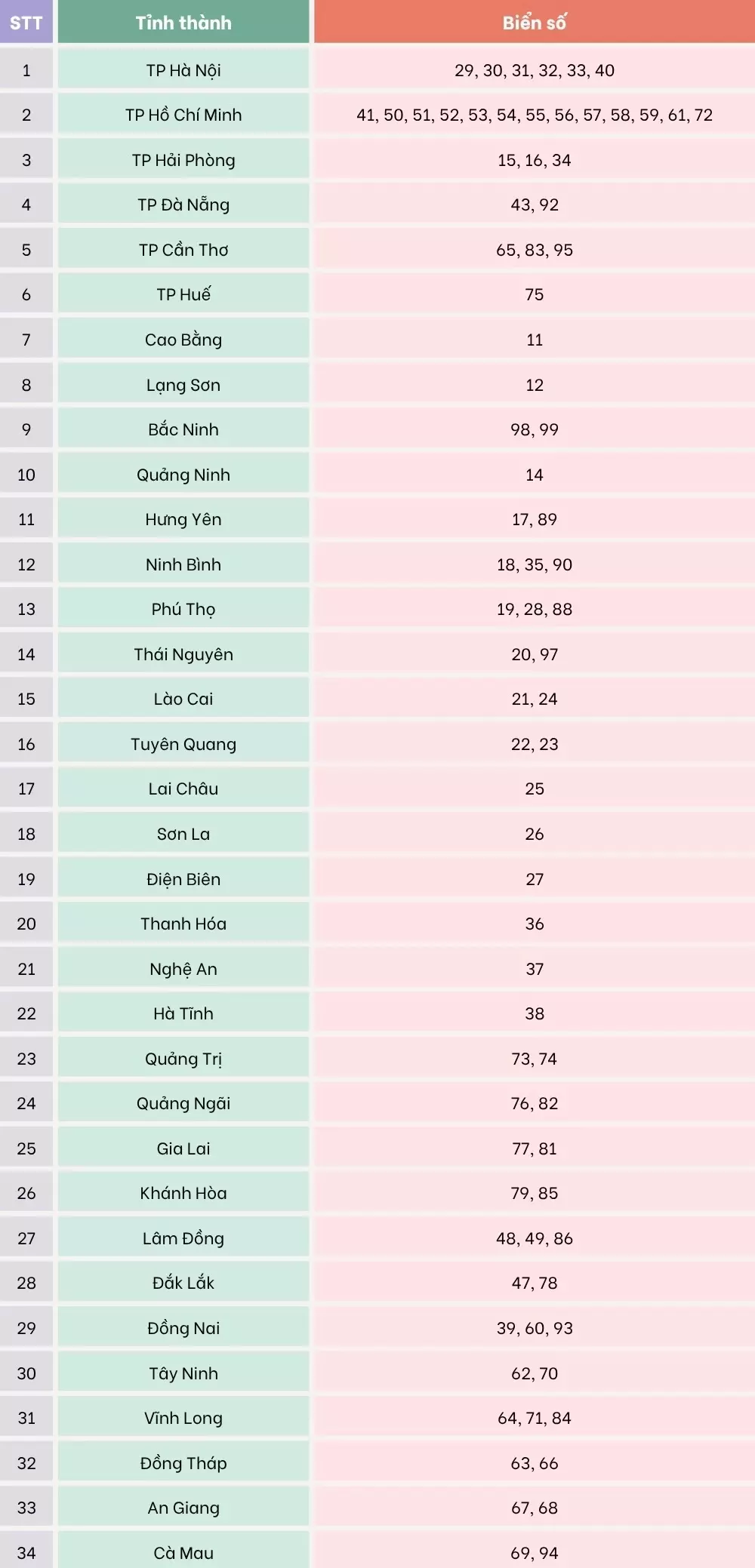Select the Cà Mau province cell
The image size is (755, 1568).
[x=183, y=1553]
